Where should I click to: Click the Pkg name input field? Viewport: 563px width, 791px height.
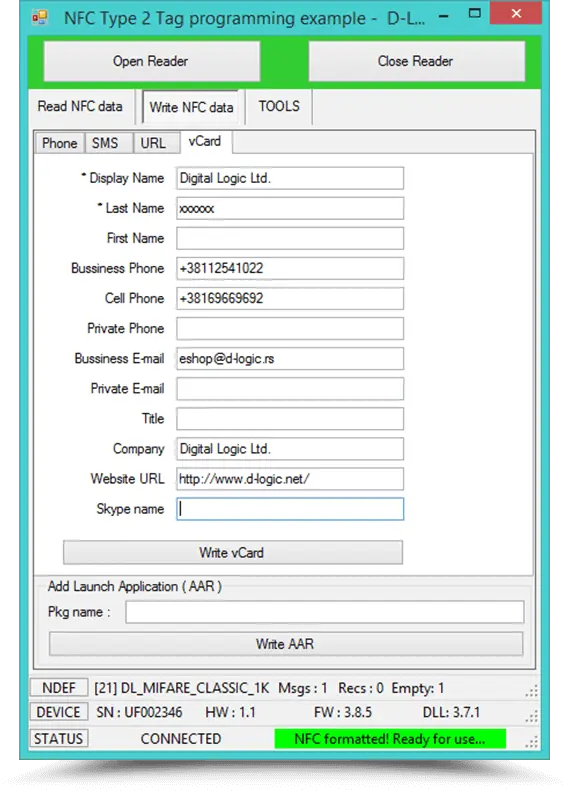point(325,612)
